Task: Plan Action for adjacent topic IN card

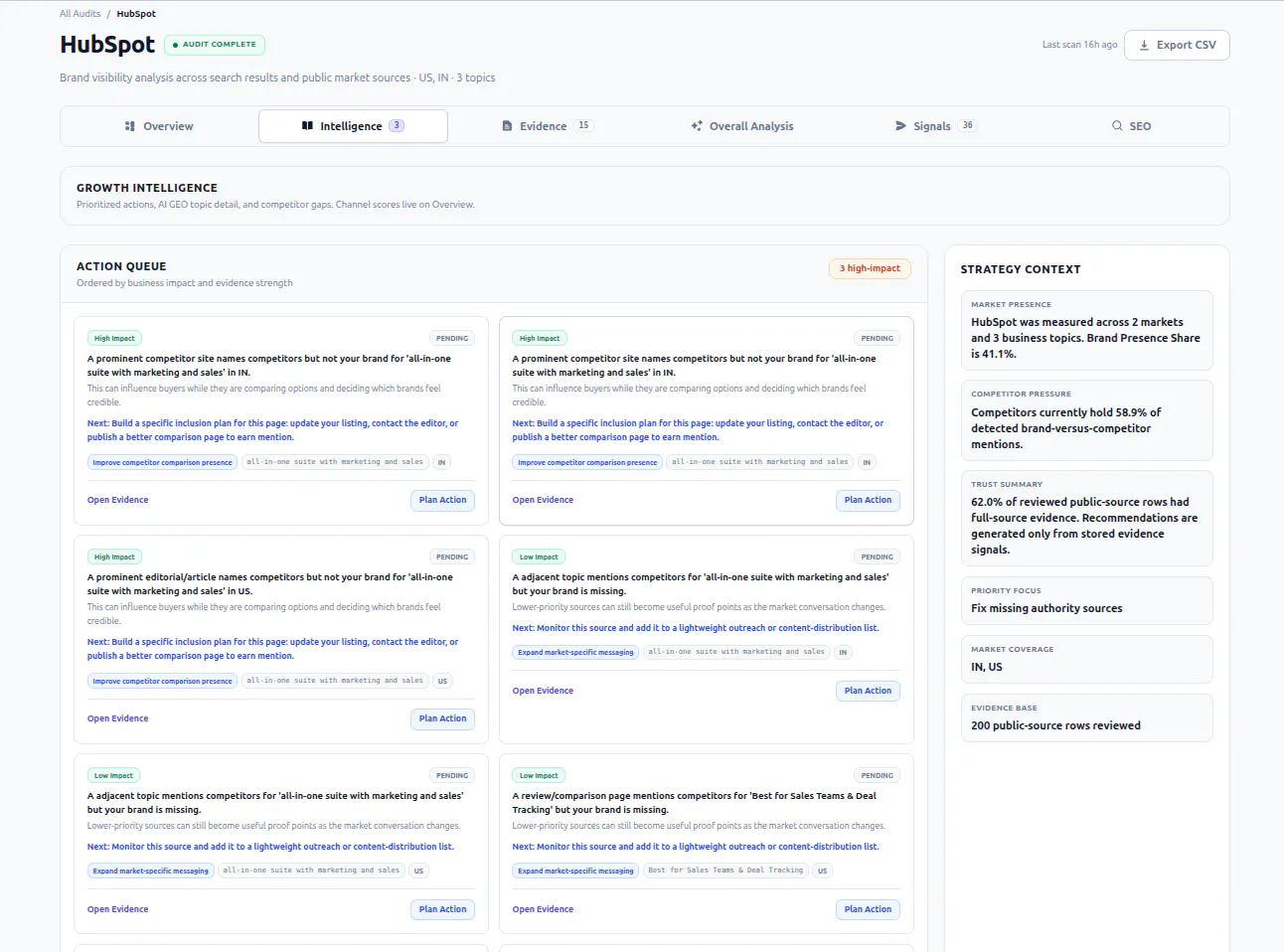Action: (868, 691)
